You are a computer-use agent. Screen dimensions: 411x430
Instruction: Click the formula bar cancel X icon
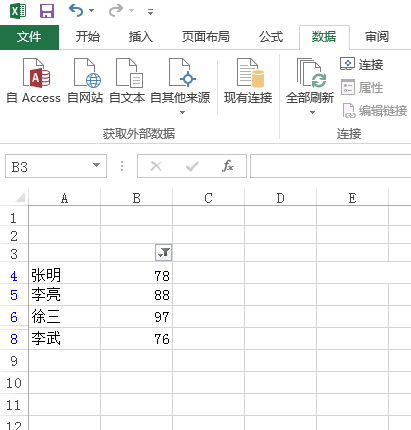click(156, 166)
